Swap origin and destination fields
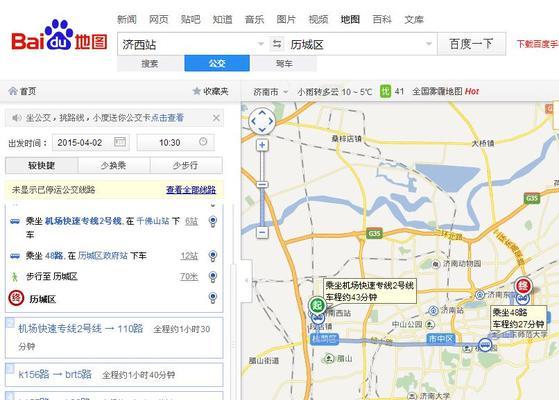This screenshot has width=559, height=400. click(277, 44)
